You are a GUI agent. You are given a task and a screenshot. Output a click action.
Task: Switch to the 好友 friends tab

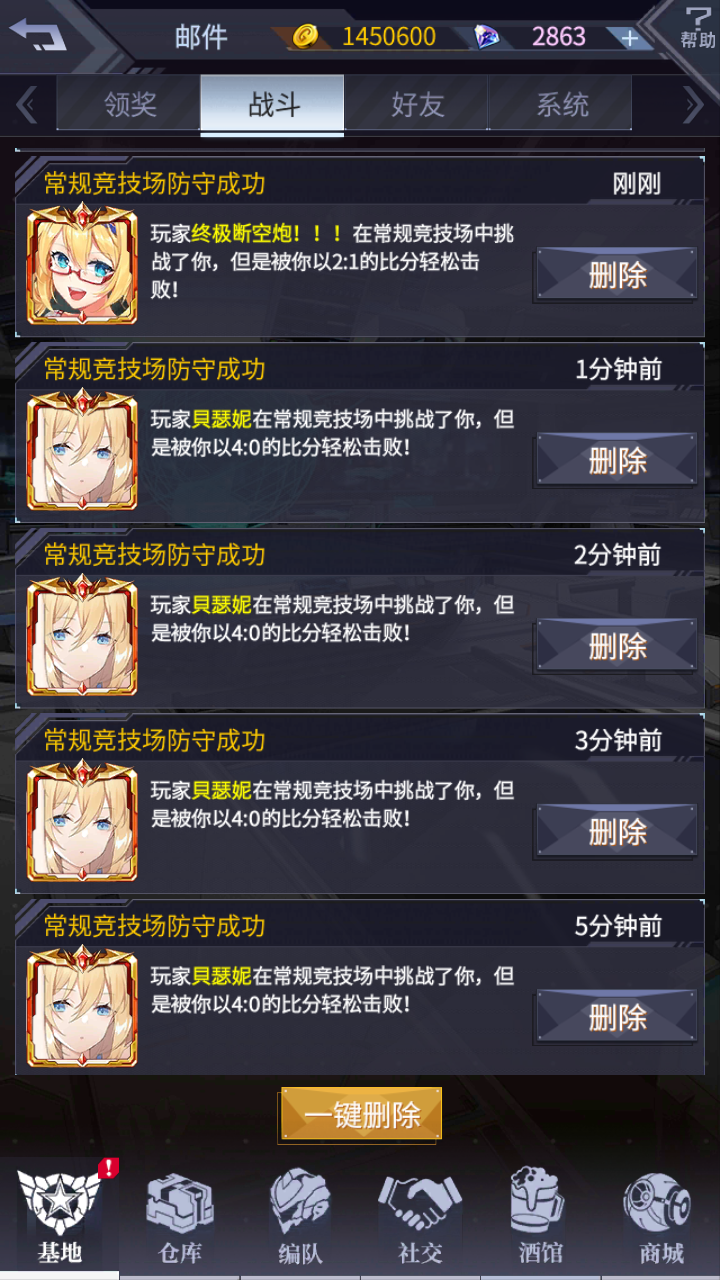(x=416, y=104)
